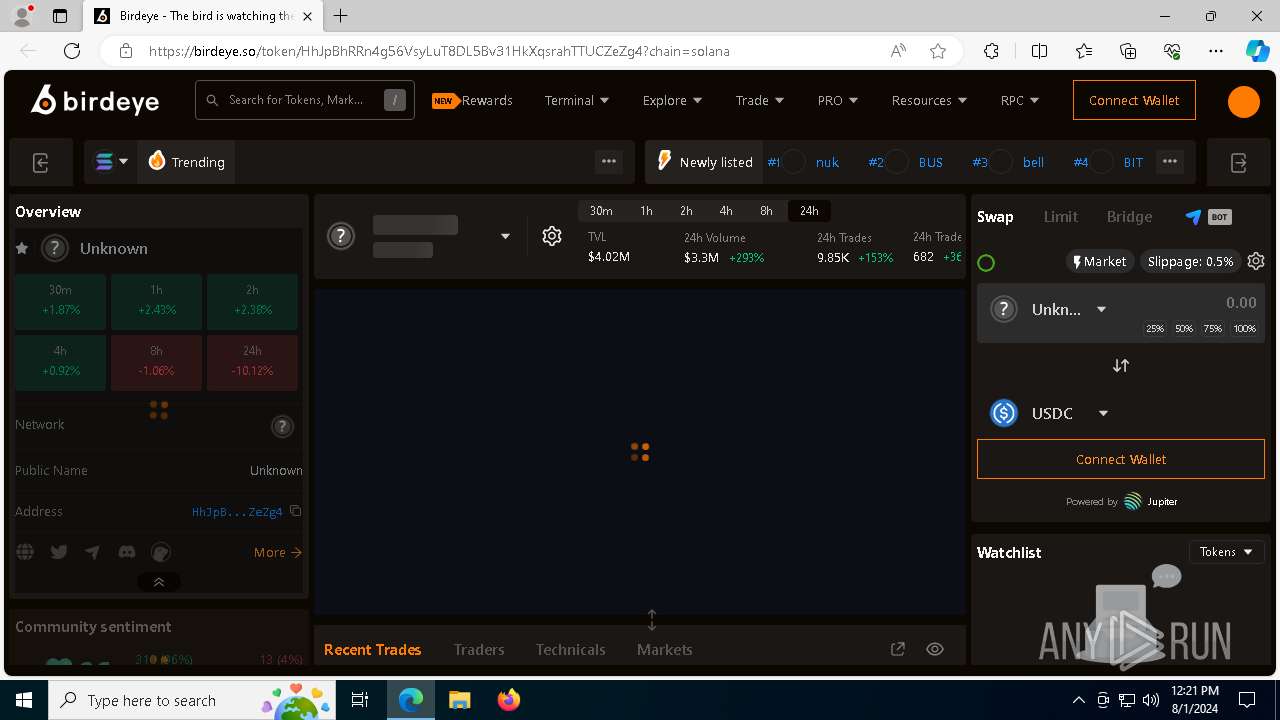
Task: Switch to the Swap tab
Action: (995, 217)
